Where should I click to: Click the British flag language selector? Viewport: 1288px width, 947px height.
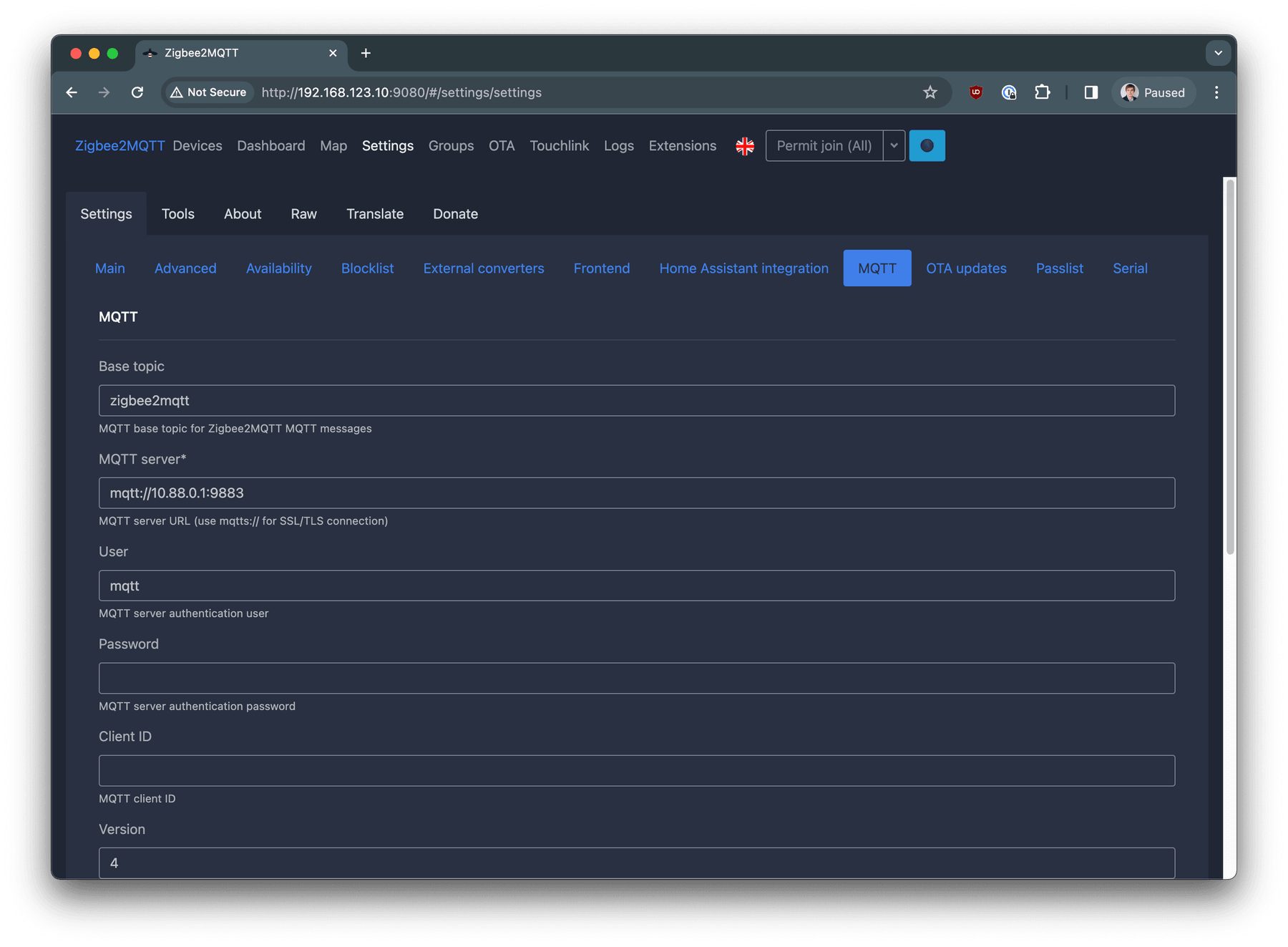[x=745, y=145]
